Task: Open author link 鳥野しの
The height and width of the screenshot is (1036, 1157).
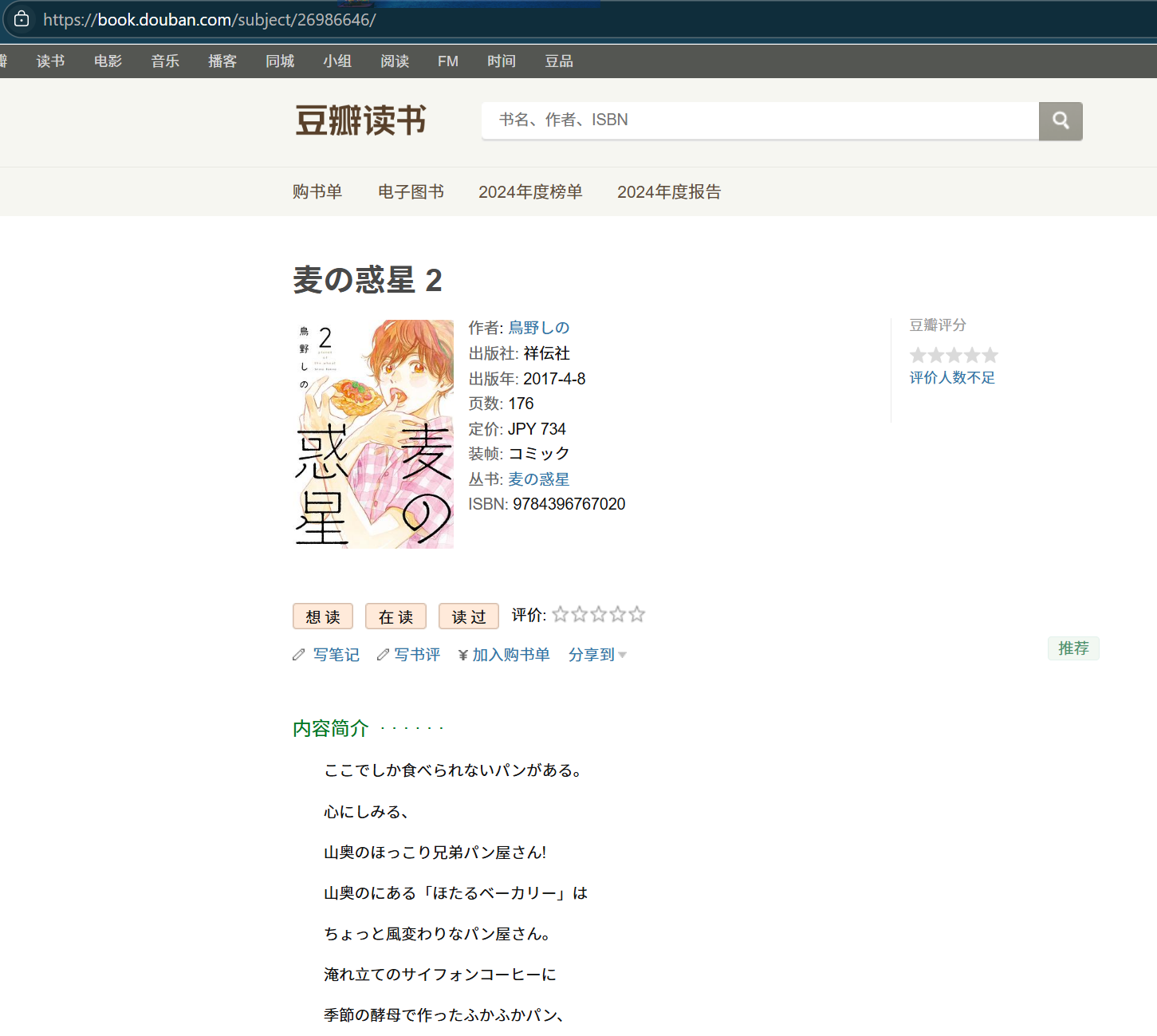Action: pos(539,328)
